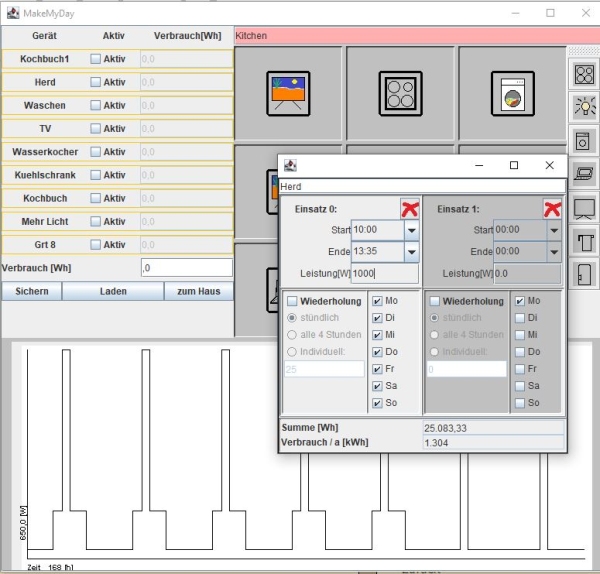Viewport: 600px width, 574px height.
Task: Select the kettle device in sidebar
Action: (x=584, y=242)
